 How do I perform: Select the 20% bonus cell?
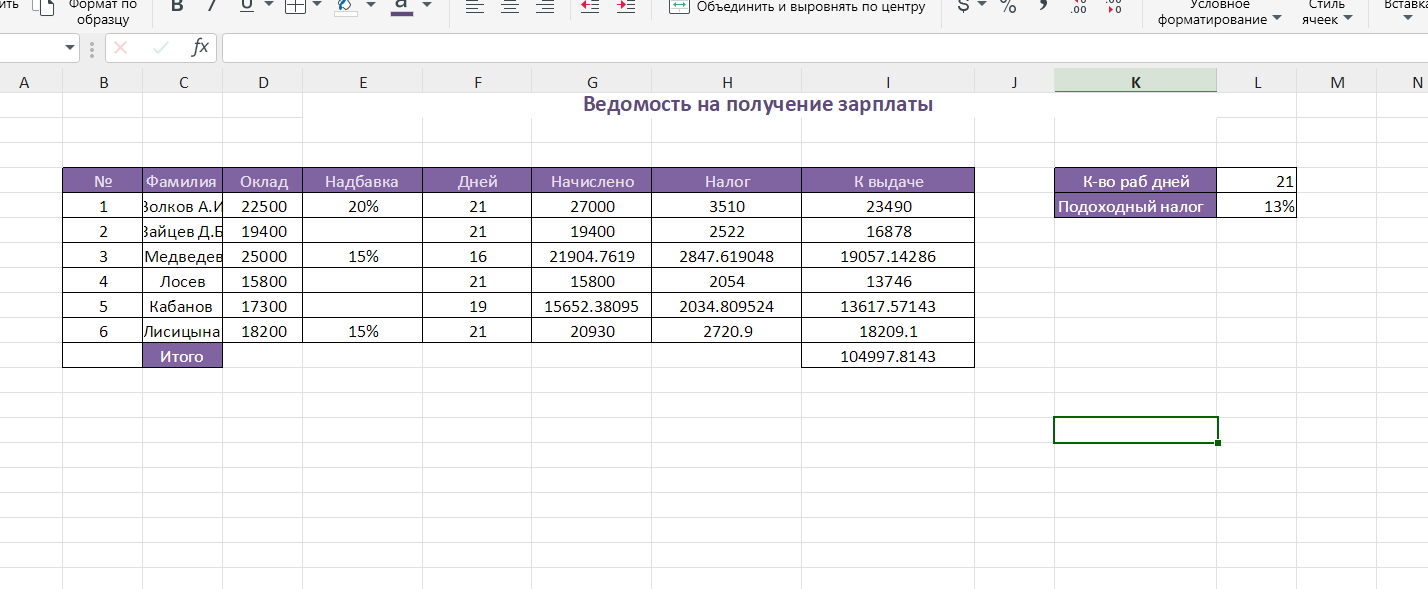pos(362,206)
